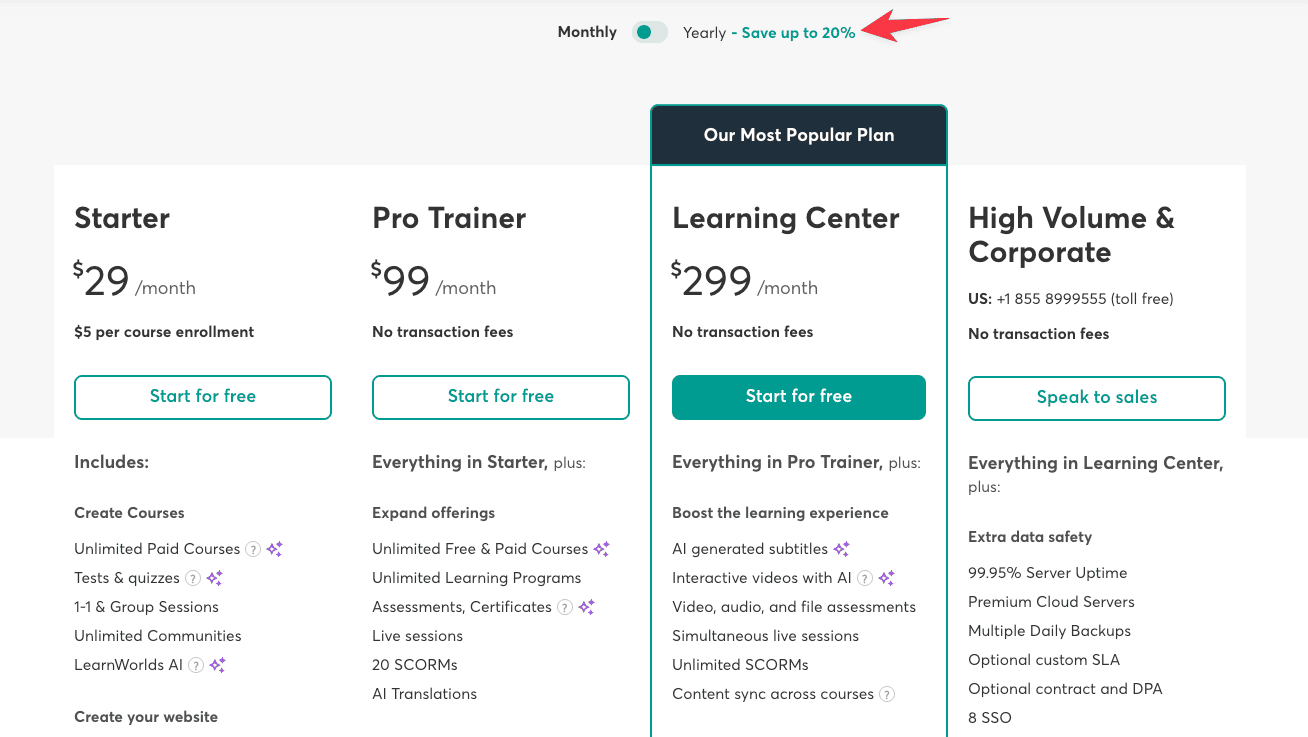Click the Our Most Popular Plan banner
1308x737 pixels.
click(x=798, y=134)
